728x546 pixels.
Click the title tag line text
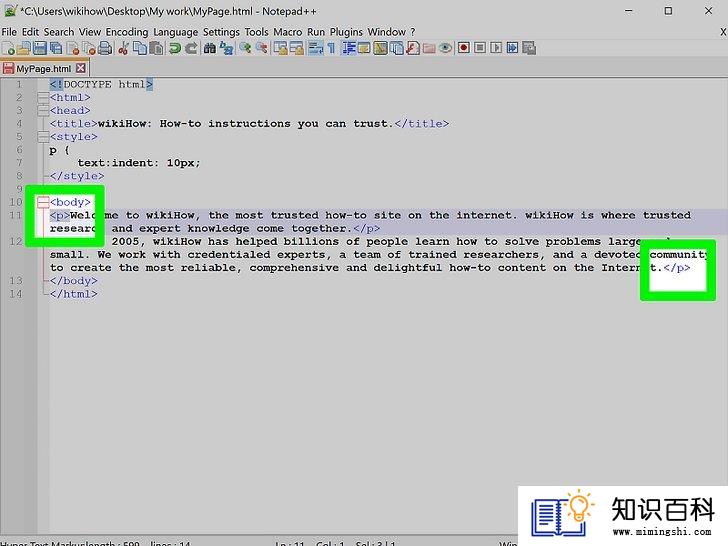click(249, 124)
